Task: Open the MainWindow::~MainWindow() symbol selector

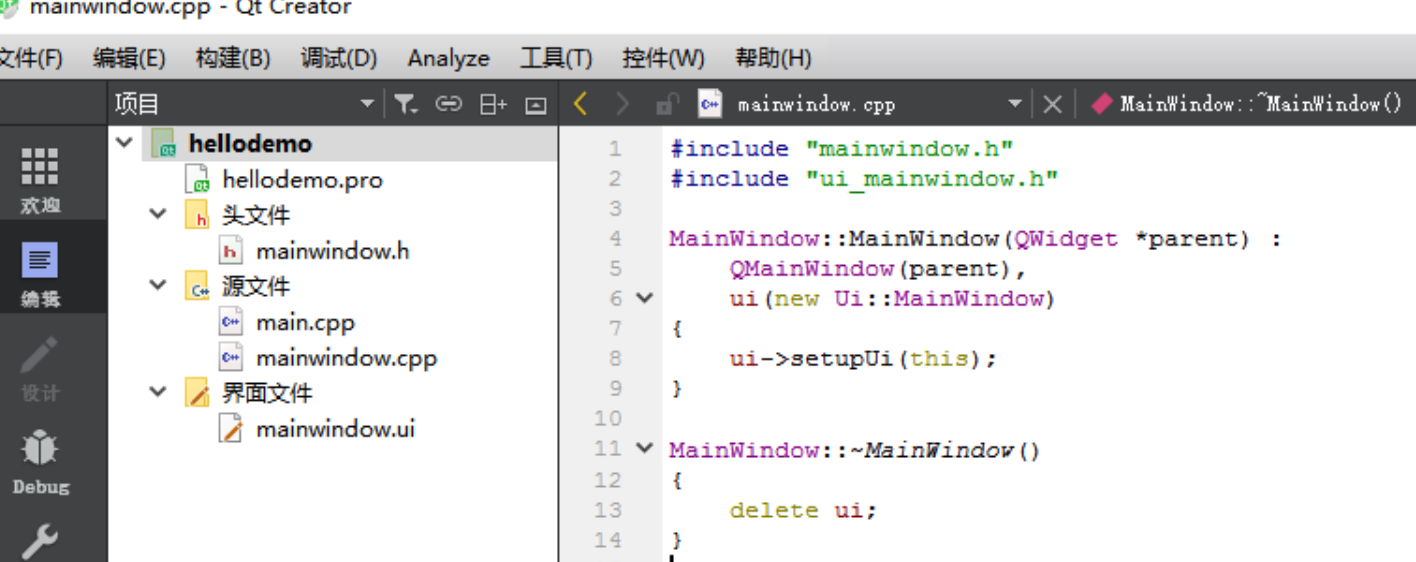Action: 1262,104
